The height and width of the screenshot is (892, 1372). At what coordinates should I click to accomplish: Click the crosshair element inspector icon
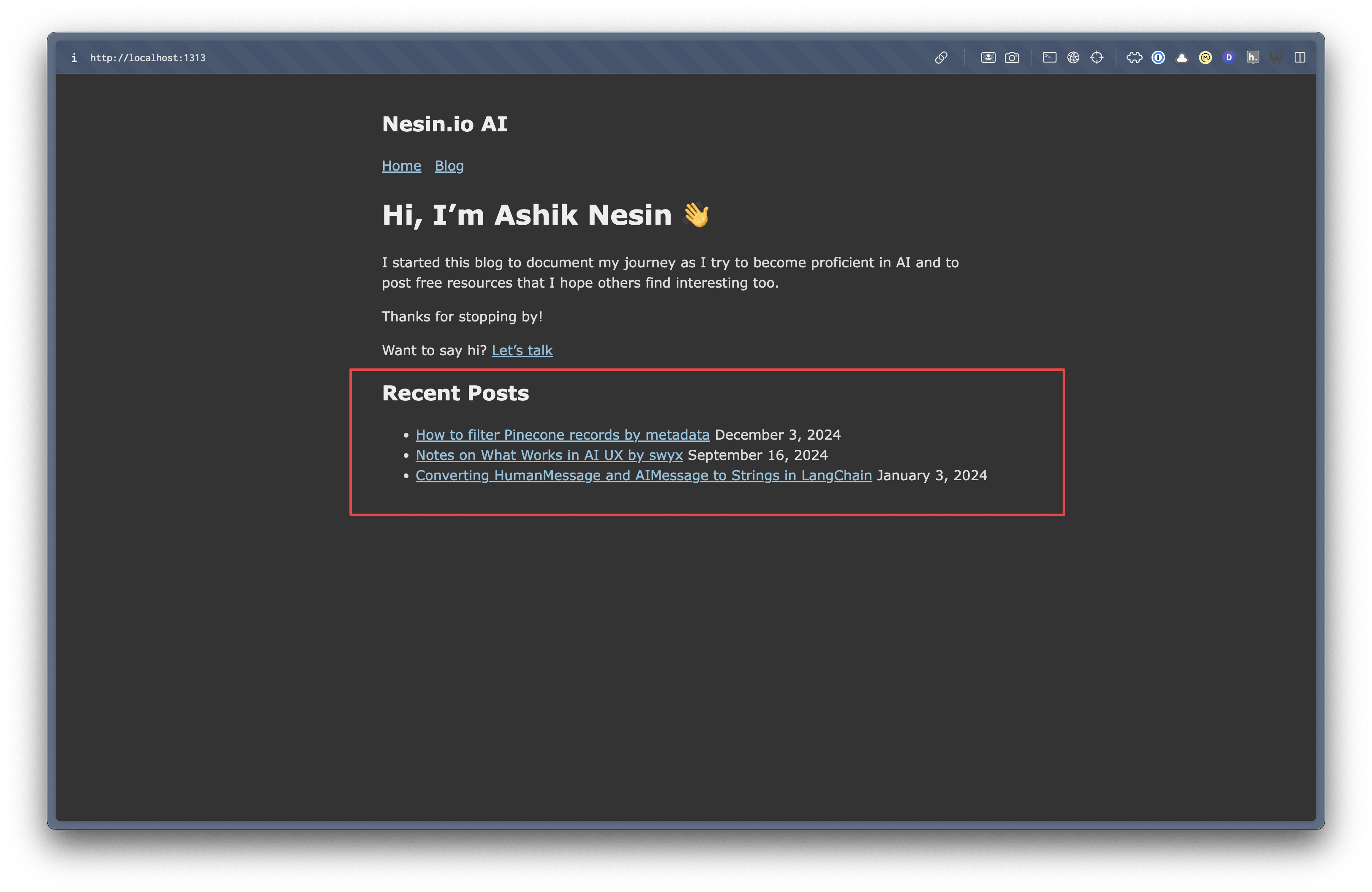1097,57
